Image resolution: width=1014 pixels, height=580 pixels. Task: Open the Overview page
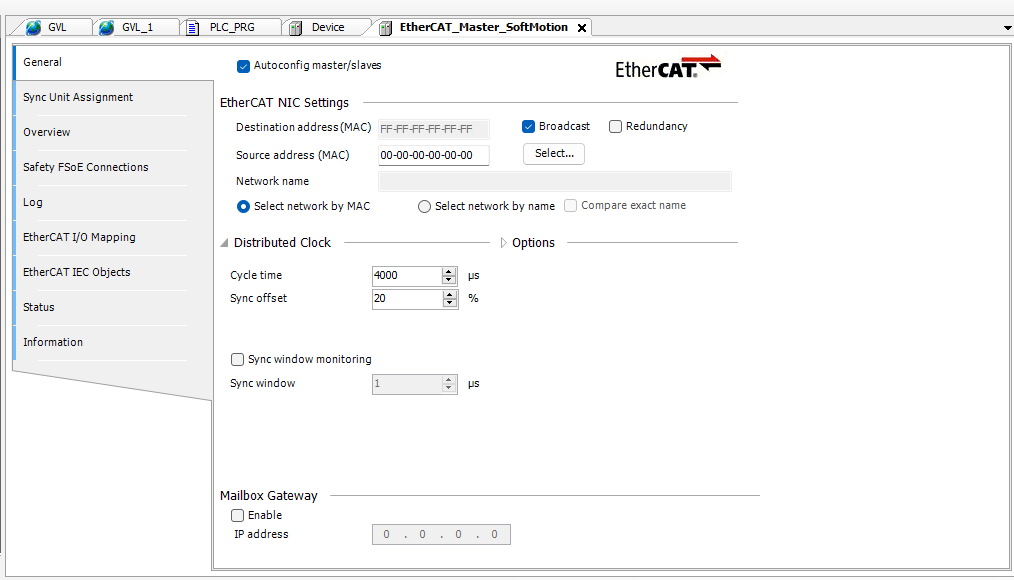click(113, 132)
